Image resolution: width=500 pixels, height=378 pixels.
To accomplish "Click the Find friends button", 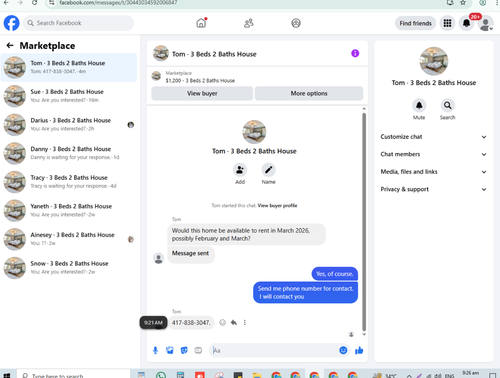I will click(415, 23).
